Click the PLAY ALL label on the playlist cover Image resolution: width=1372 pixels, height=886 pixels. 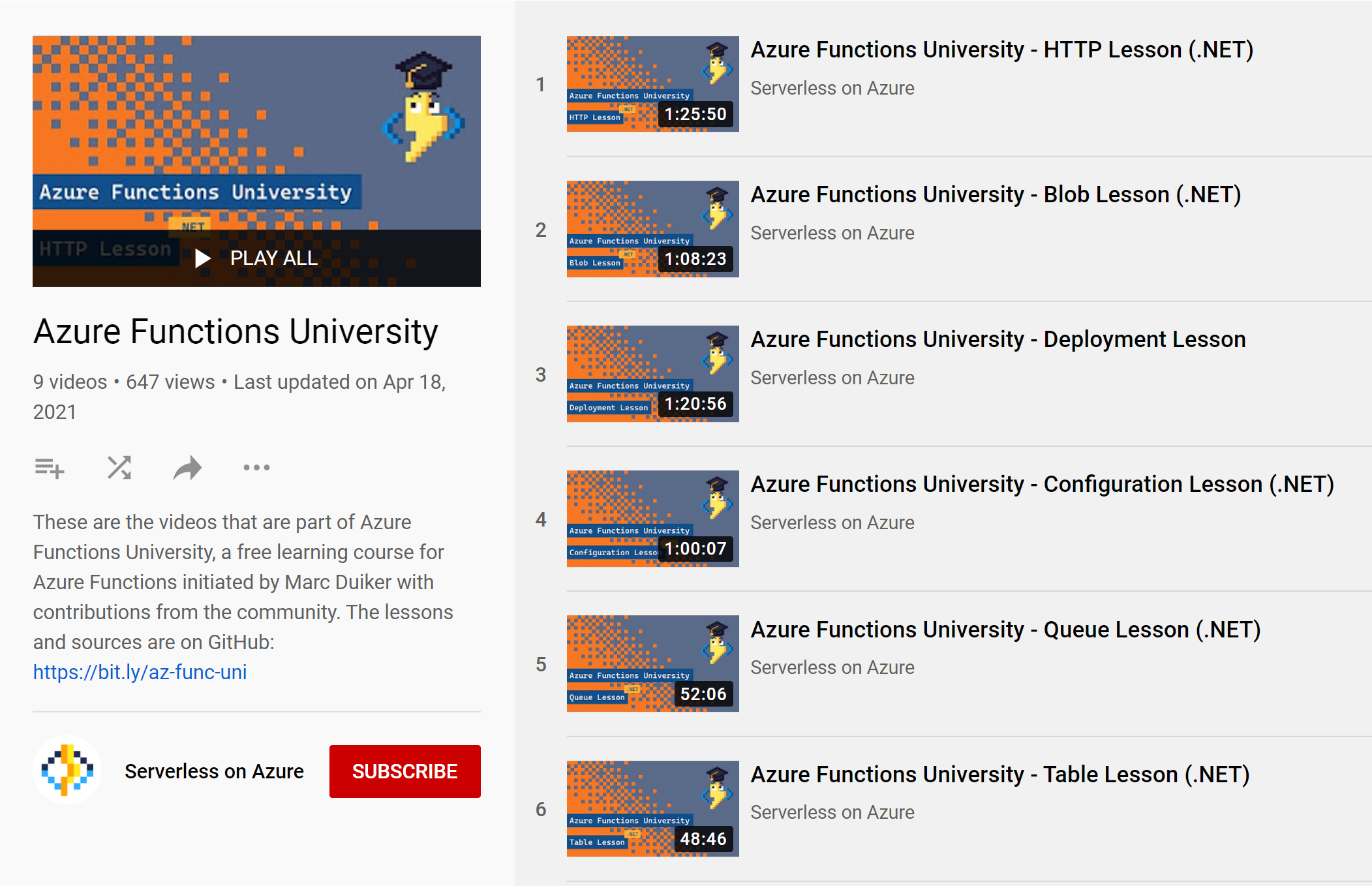point(274,258)
